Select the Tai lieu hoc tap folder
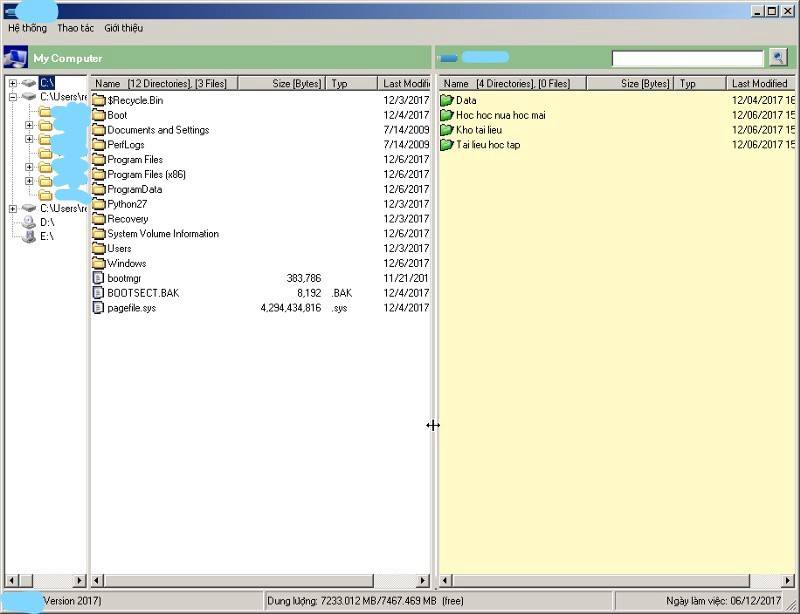This screenshot has width=800, height=614. click(x=487, y=145)
